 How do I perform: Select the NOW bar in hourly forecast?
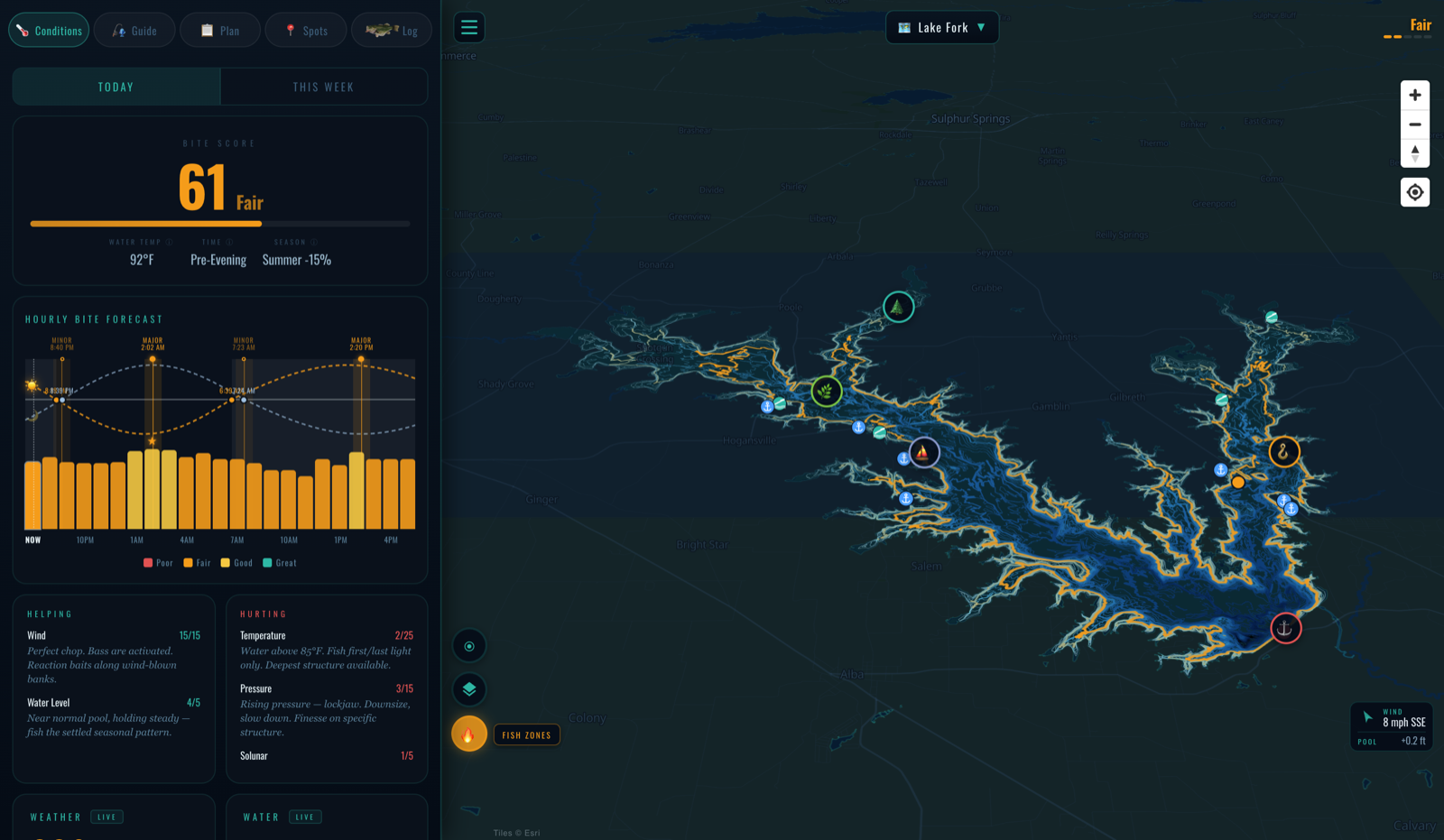point(32,494)
